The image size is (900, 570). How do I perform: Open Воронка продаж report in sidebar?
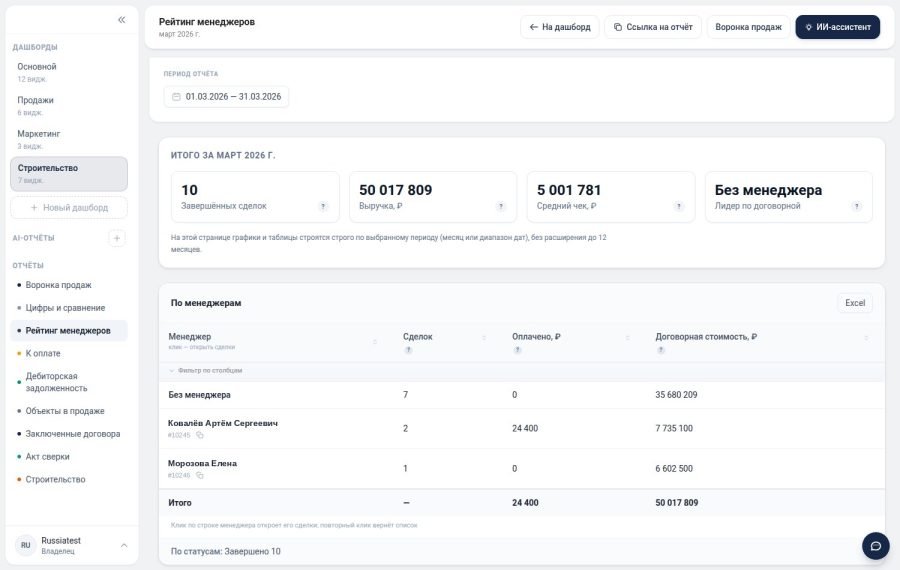69,285
